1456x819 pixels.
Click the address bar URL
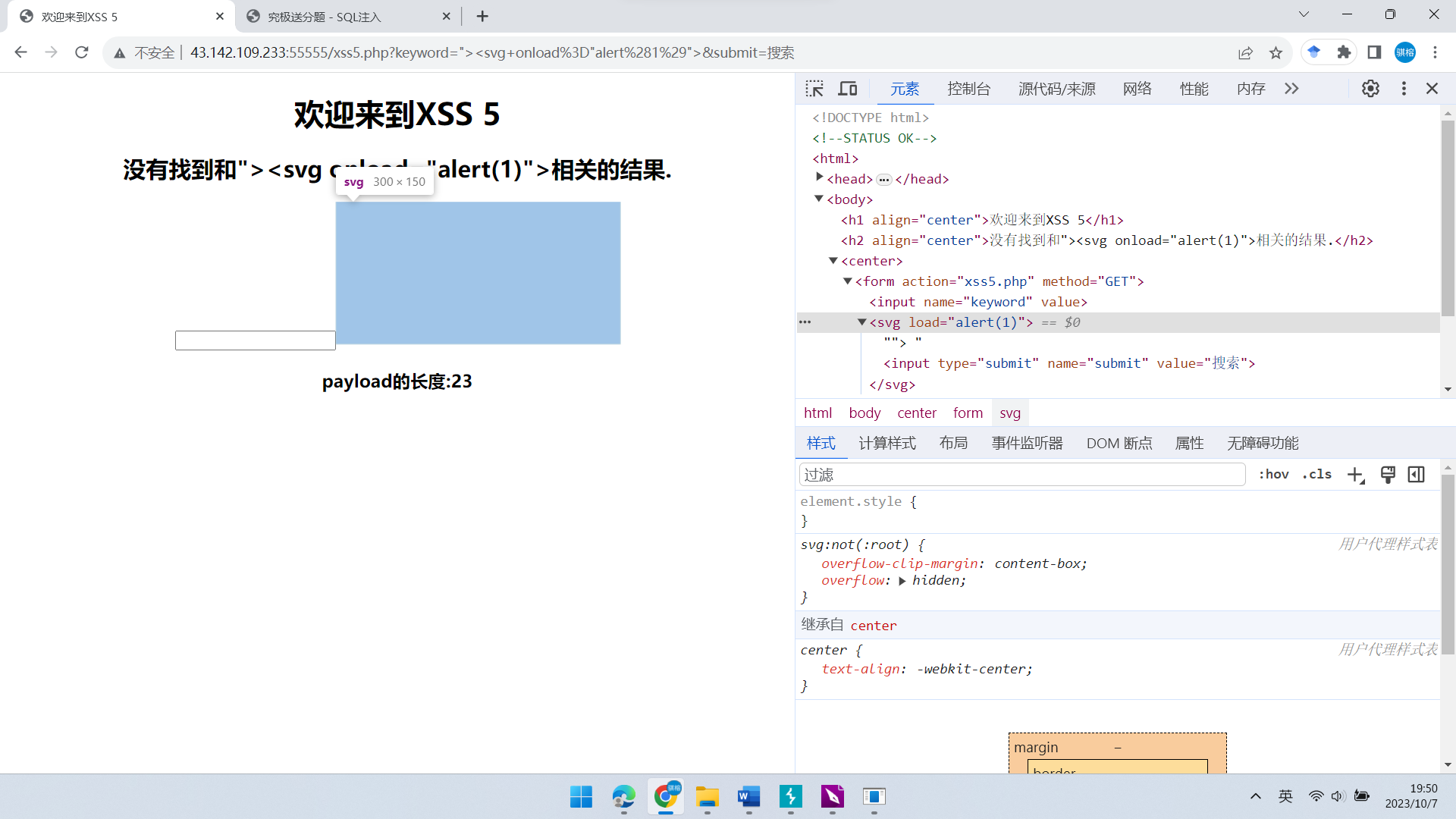[492, 52]
